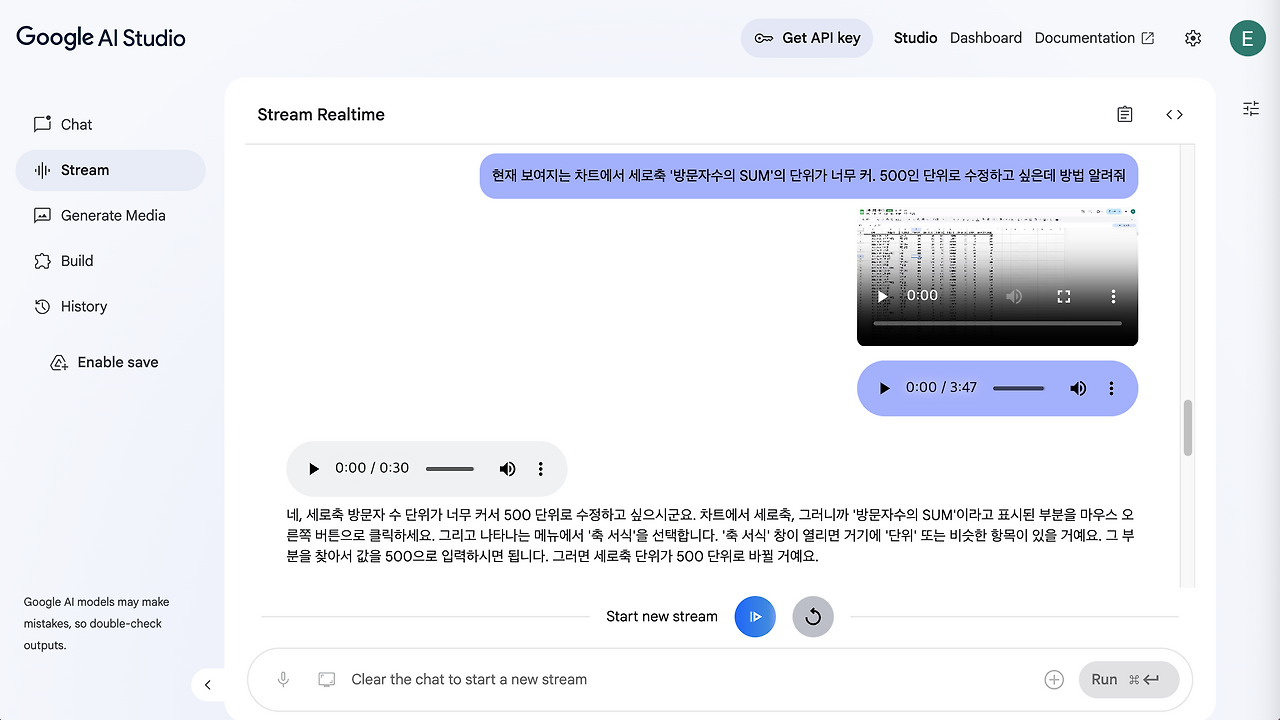Mute the 0:30 response audio player

507,468
